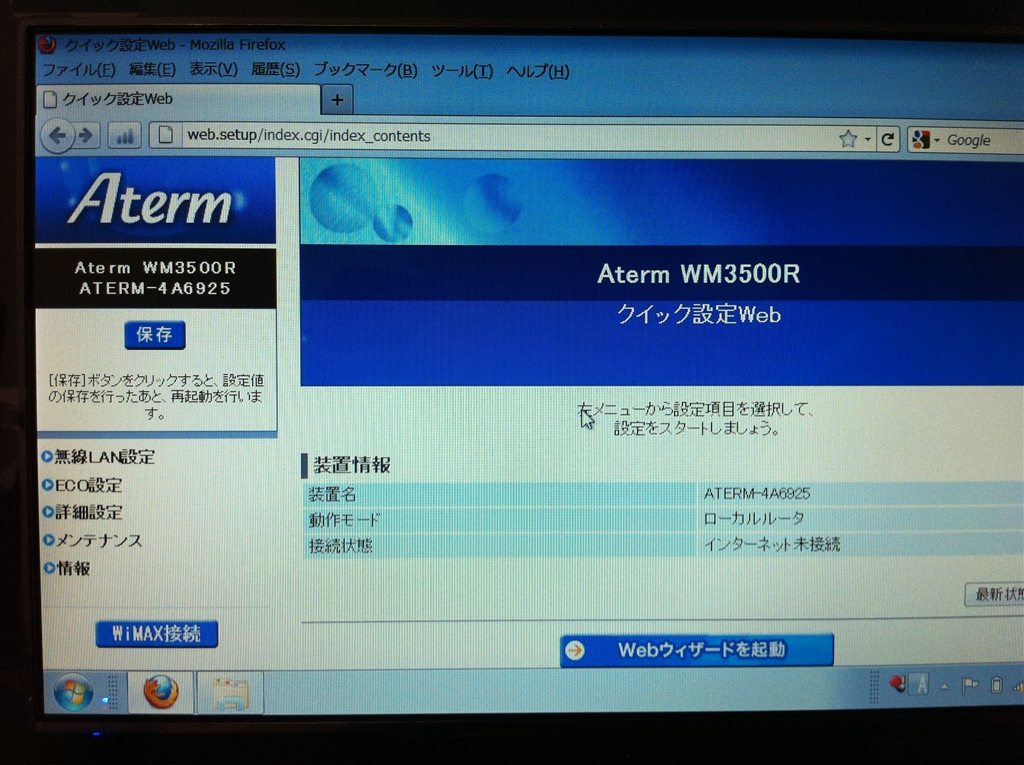Select device name value ATERM-4A6925 in table
The width and height of the screenshot is (1024, 765).
coord(756,493)
